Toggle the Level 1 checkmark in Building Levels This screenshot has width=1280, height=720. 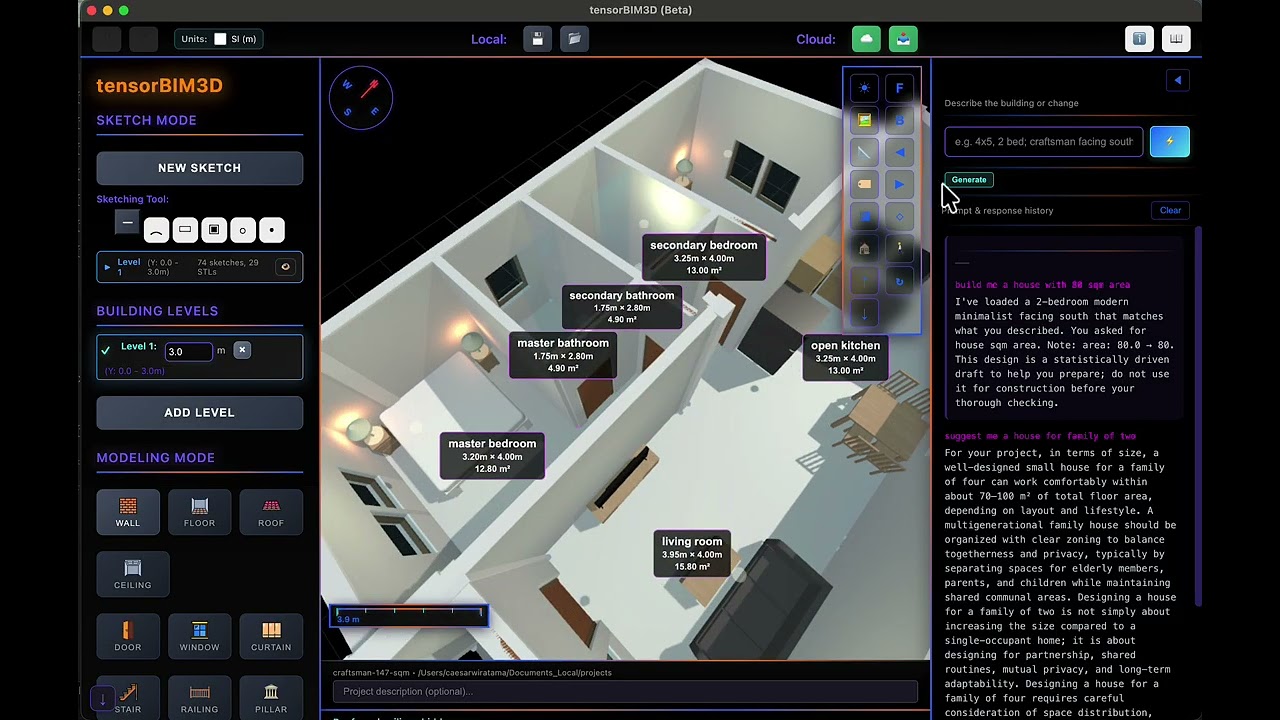point(105,350)
